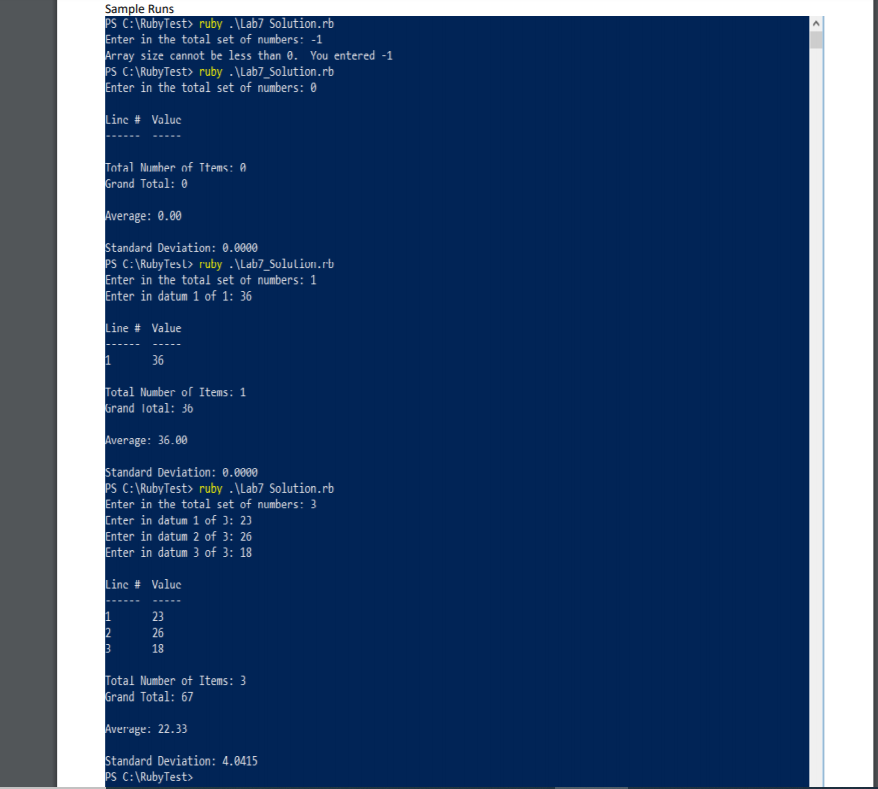Screen dimensions: 878x789
Task: Click the terminal scrollbar up arrow
Action: (816, 24)
